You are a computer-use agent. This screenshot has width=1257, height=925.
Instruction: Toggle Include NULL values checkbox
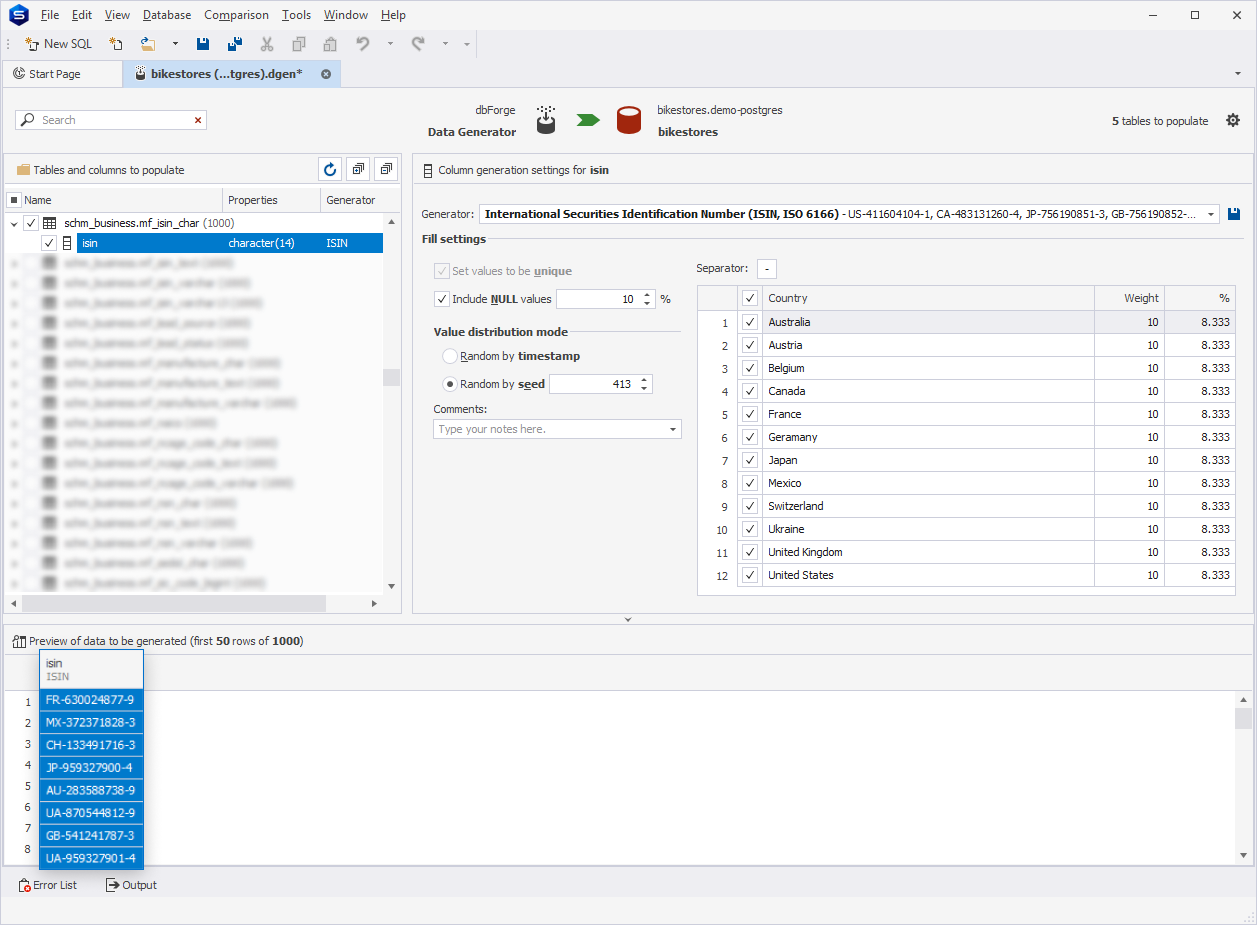click(x=442, y=298)
